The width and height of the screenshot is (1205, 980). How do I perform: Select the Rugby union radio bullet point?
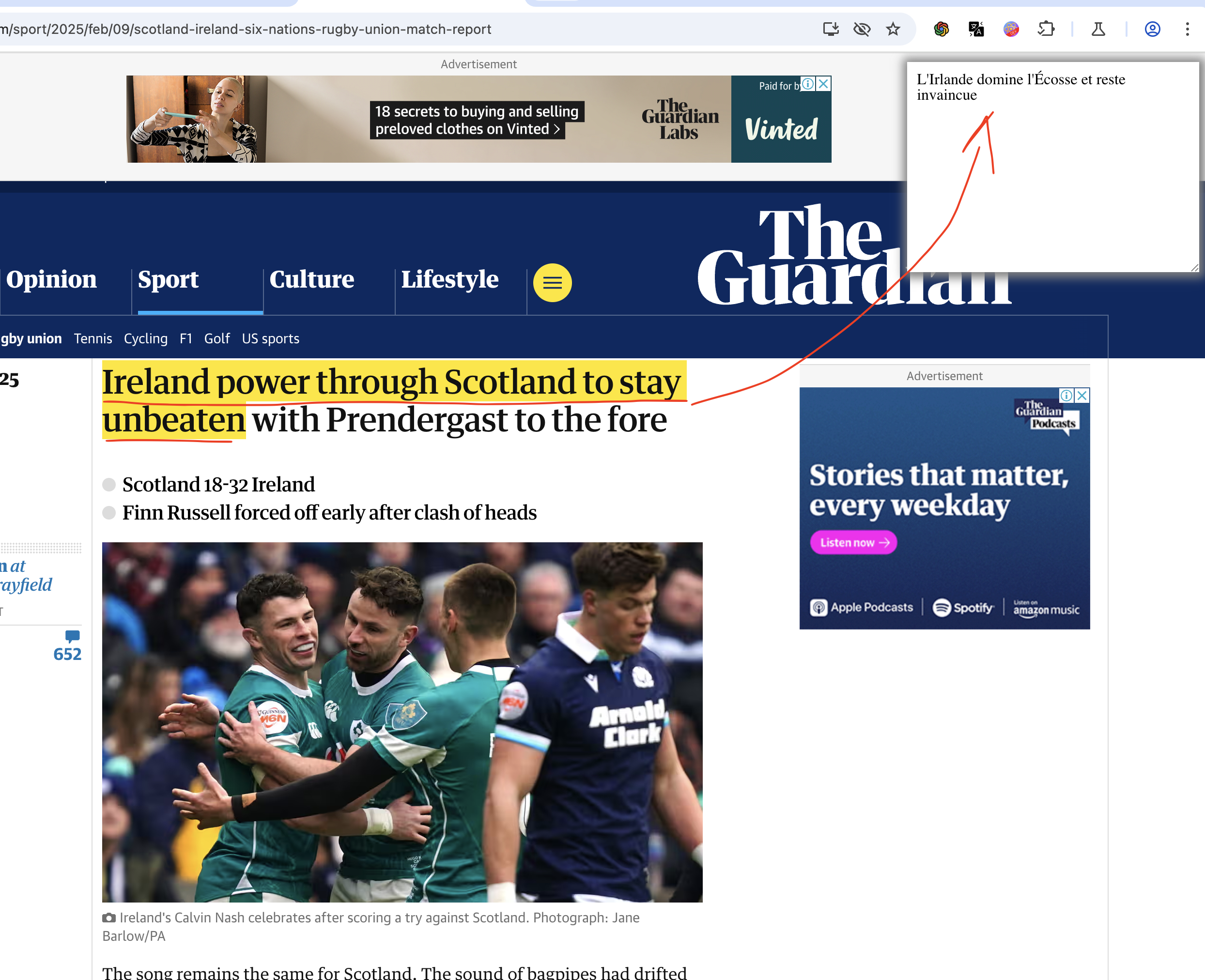[x=30, y=338]
